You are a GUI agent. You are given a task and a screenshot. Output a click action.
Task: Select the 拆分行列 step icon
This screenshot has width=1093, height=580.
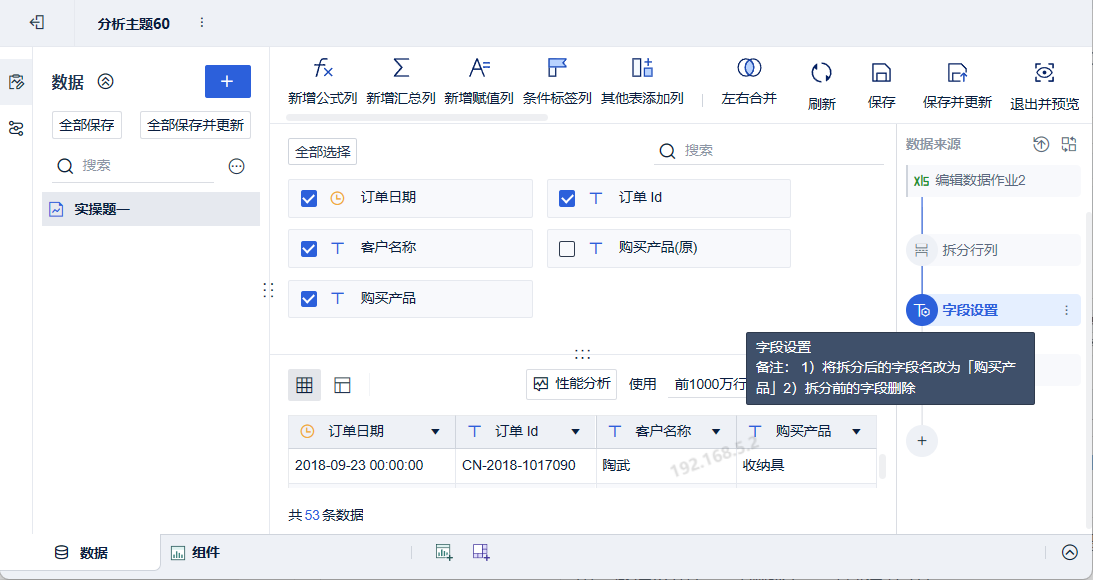pos(922,250)
